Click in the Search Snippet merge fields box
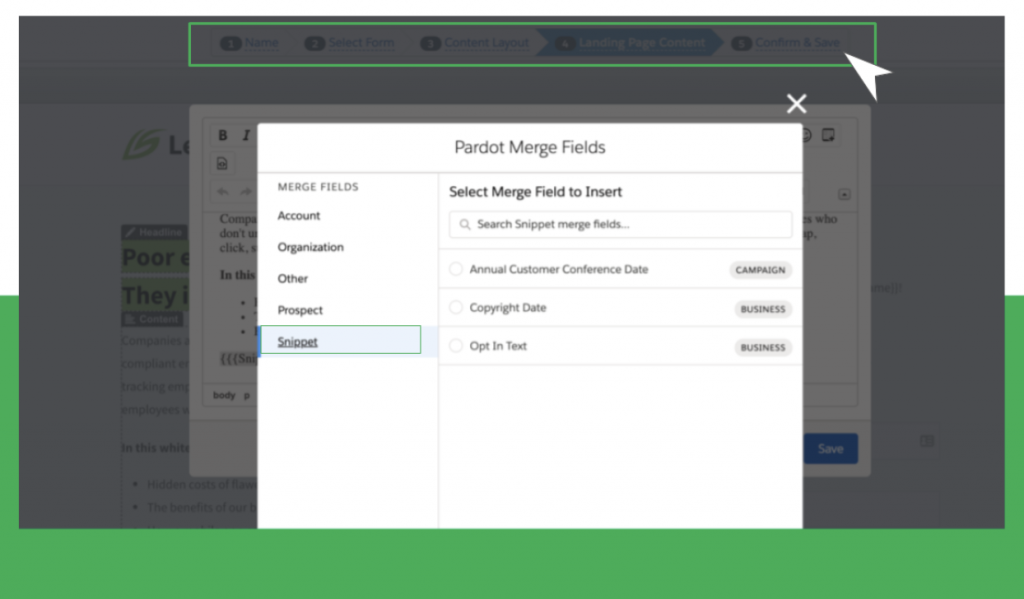Image resolution: width=1024 pixels, height=599 pixels. pos(620,225)
